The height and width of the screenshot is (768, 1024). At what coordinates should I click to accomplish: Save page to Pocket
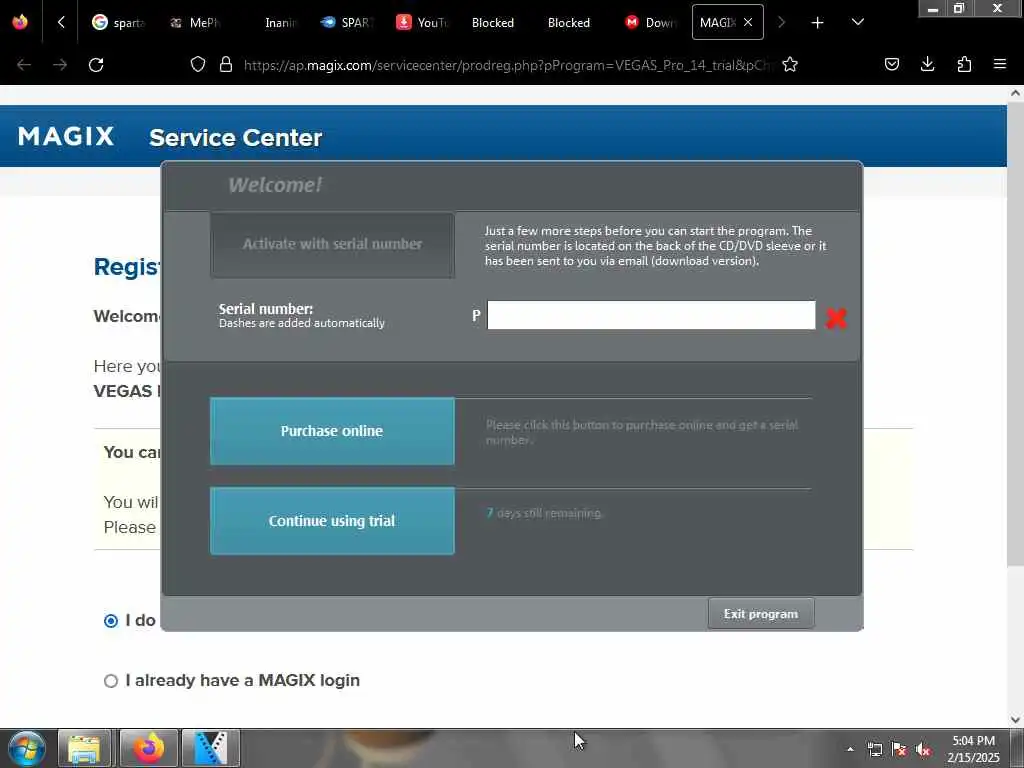pos(891,64)
